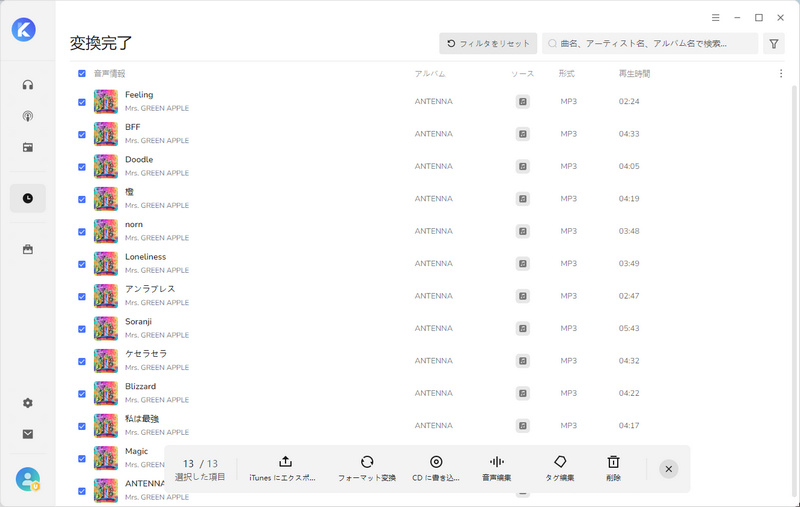Select the track title Doodle
800x507 pixels.
point(139,160)
